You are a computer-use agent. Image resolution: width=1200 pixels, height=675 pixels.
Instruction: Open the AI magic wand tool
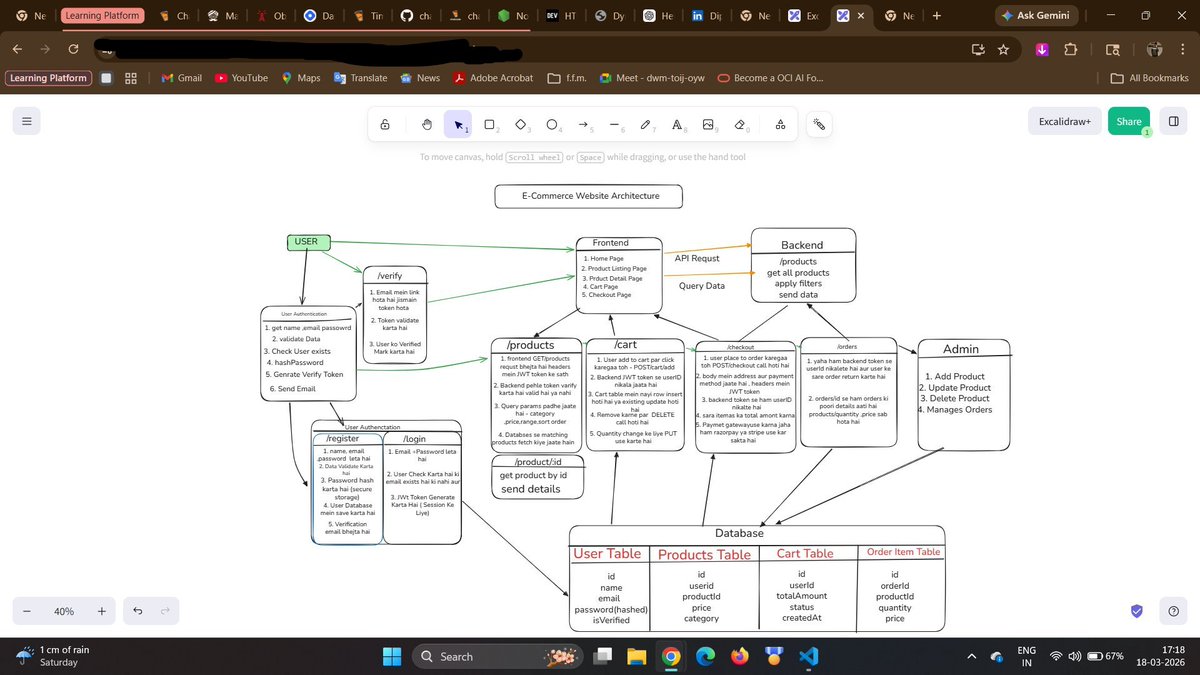(819, 125)
